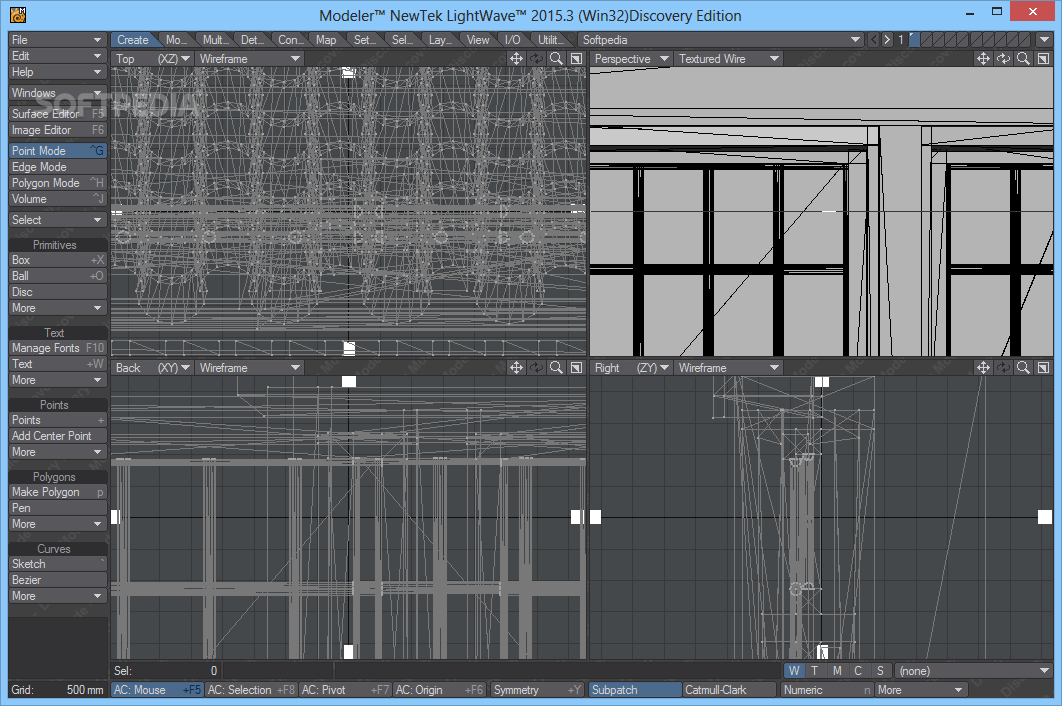Click rotate icon in Right viewport header
This screenshot has height=706, width=1062.
coord(1004,368)
